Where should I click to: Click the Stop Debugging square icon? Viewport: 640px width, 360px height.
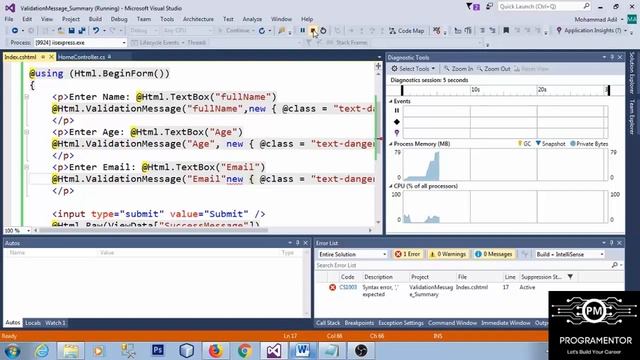[x=313, y=30]
